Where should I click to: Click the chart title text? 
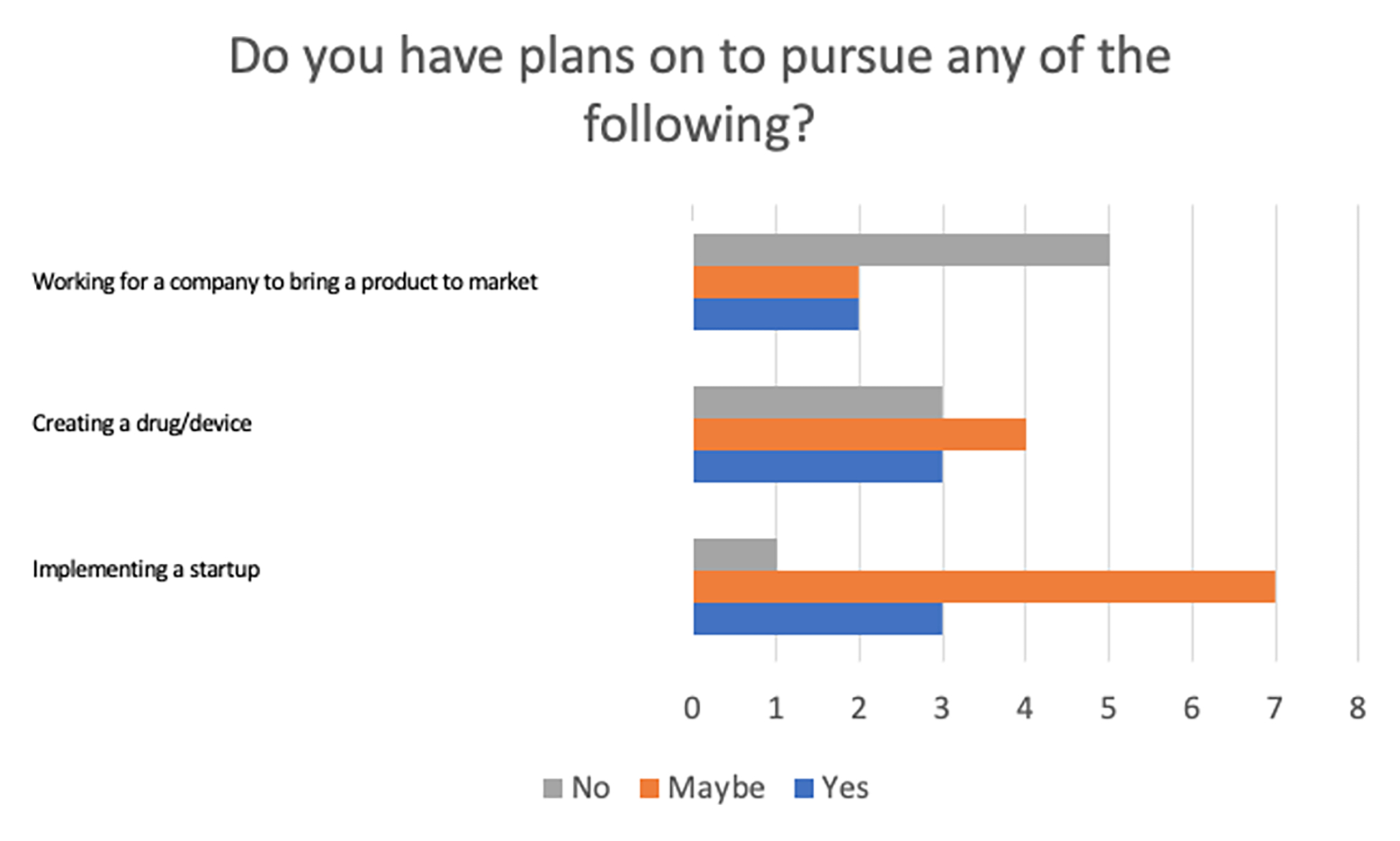(699, 90)
